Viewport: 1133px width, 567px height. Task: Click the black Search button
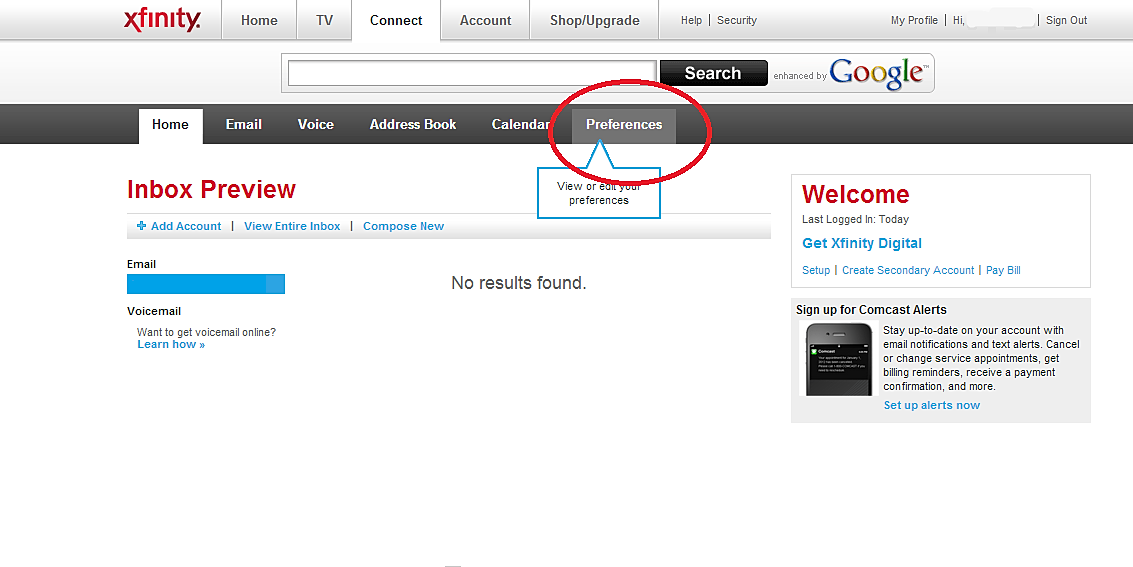tap(713, 74)
